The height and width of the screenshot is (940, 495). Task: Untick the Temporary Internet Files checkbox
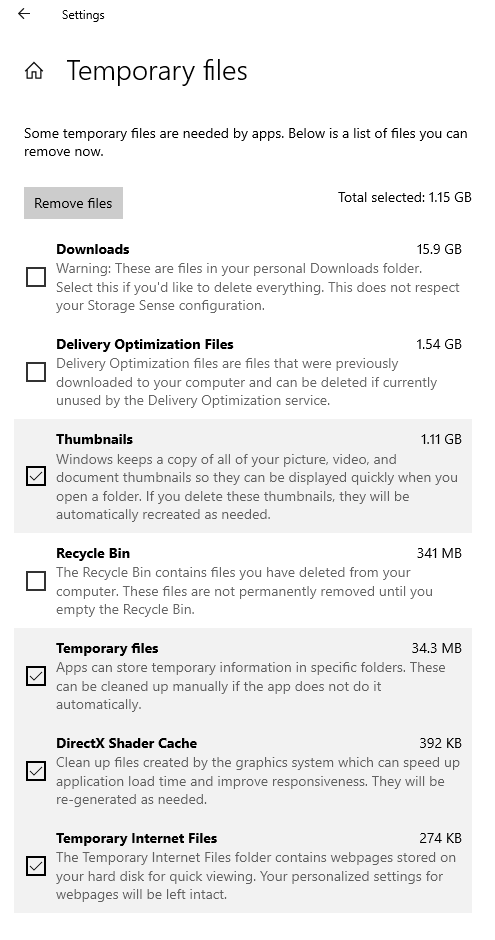pyautogui.click(x=36, y=866)
